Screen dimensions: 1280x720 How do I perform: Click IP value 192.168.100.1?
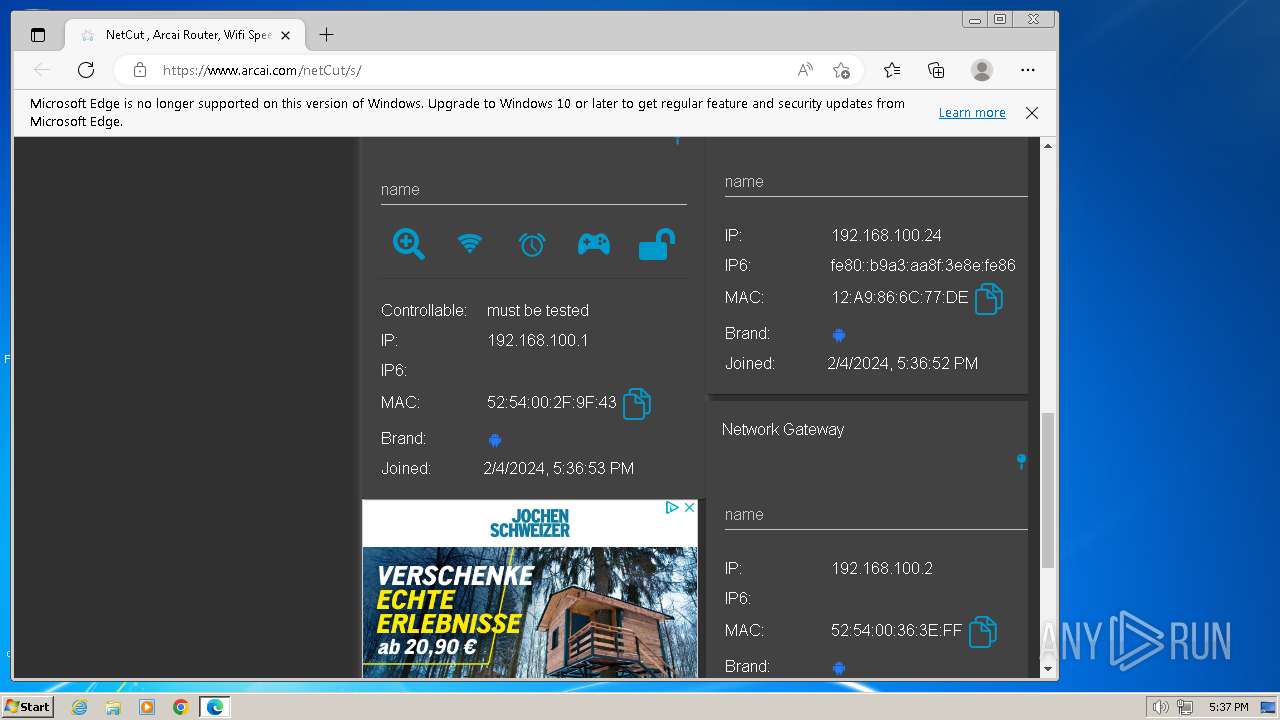538,340
